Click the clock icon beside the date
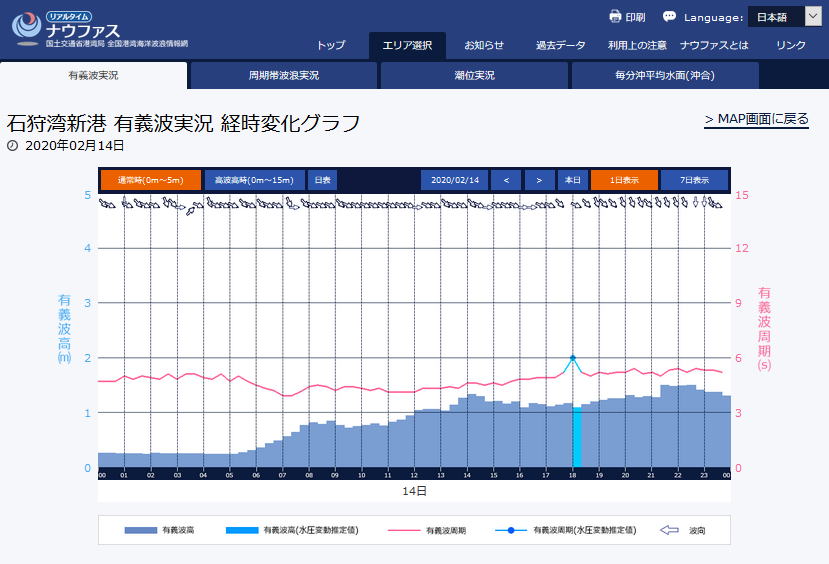This screenshot has width=829, height=564. coord(12,146)
